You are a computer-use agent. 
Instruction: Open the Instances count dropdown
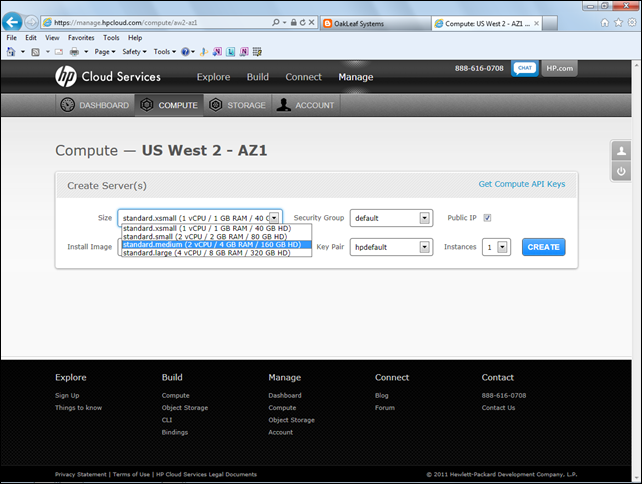(496, 247)
